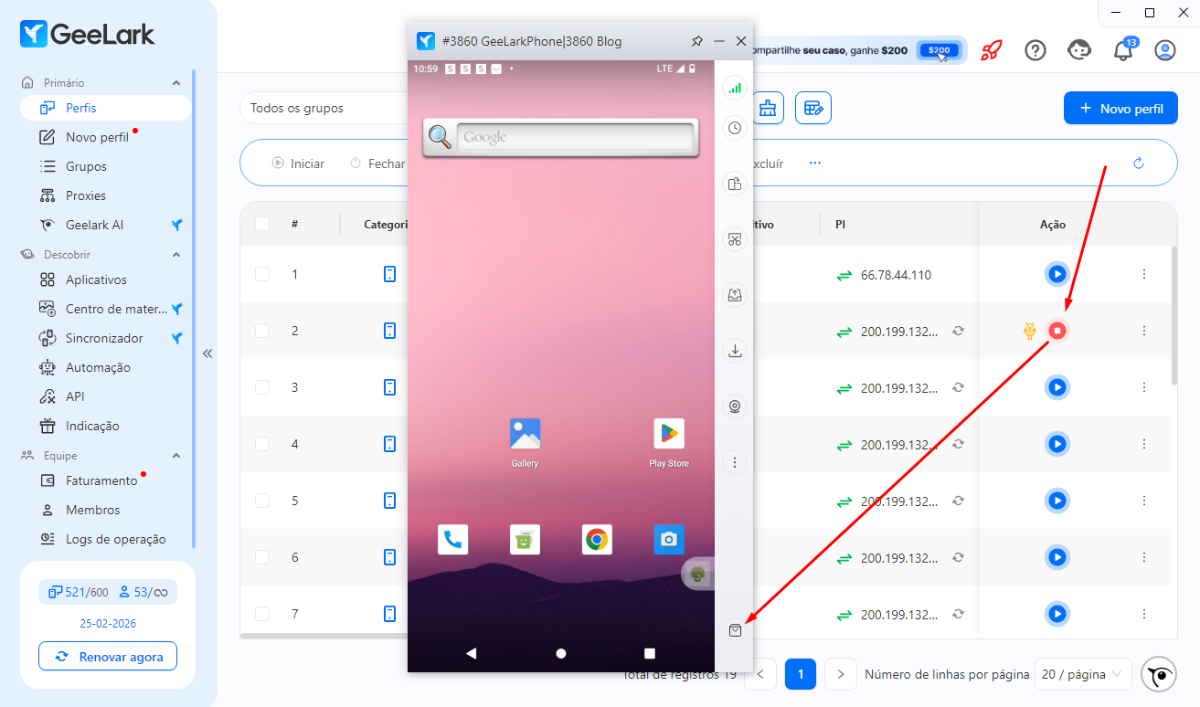This screenshot has height=707, width=1200.
Task: Check the box for row 6
Action: click(262, 557)
